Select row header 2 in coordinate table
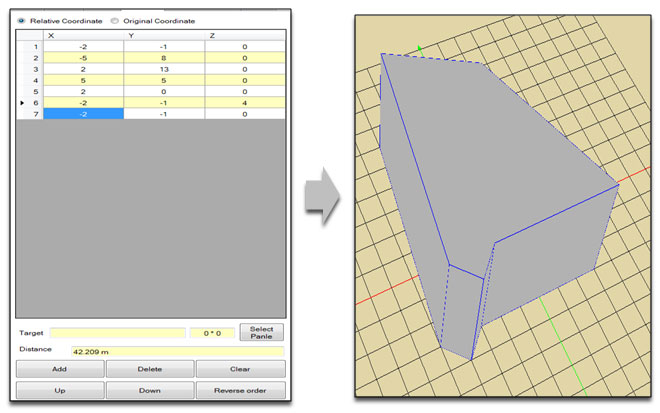The image size is (660, 413). click(30, 58)
